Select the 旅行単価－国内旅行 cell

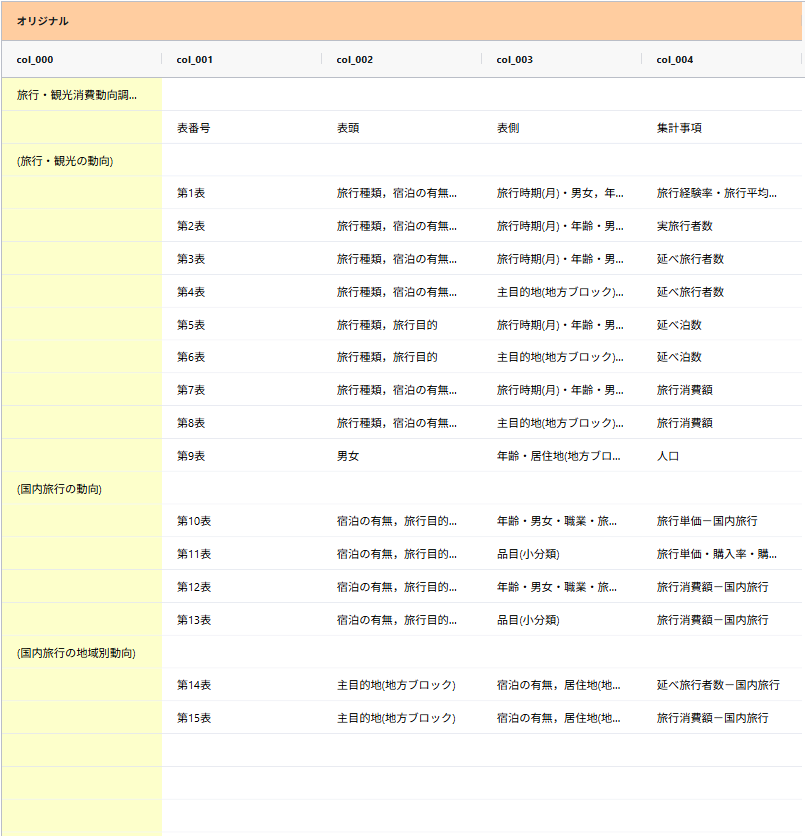coord(707,521)
